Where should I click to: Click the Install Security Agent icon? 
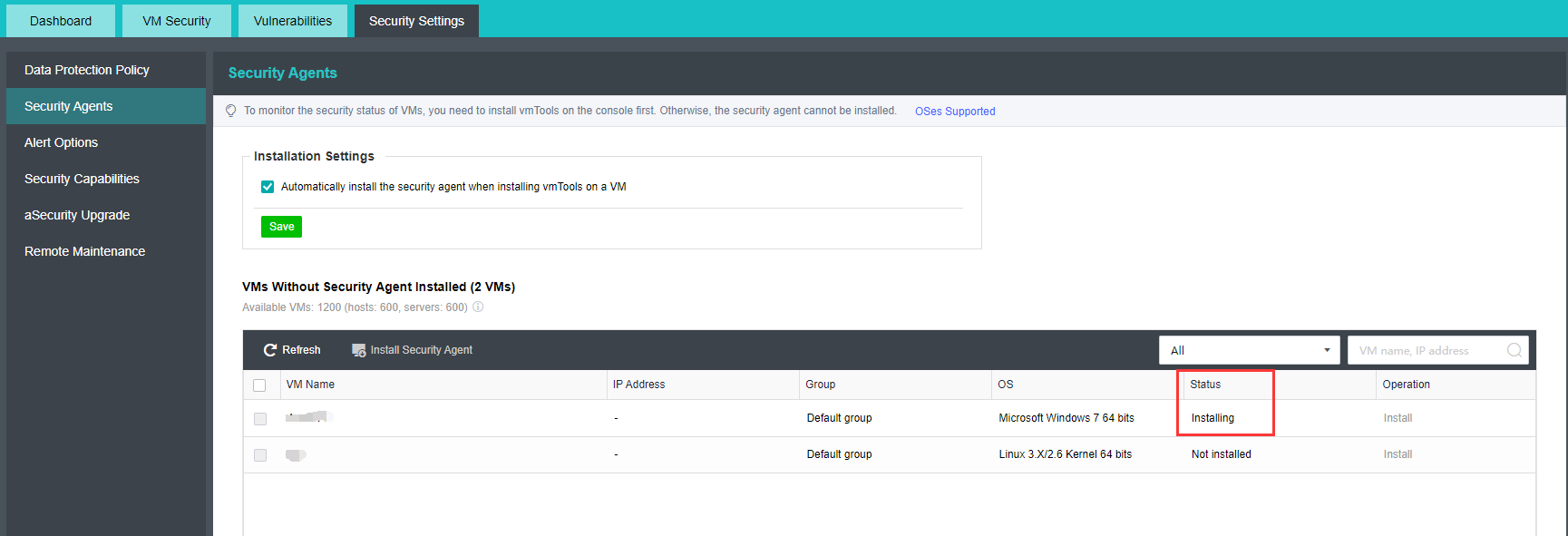[358, 350]
